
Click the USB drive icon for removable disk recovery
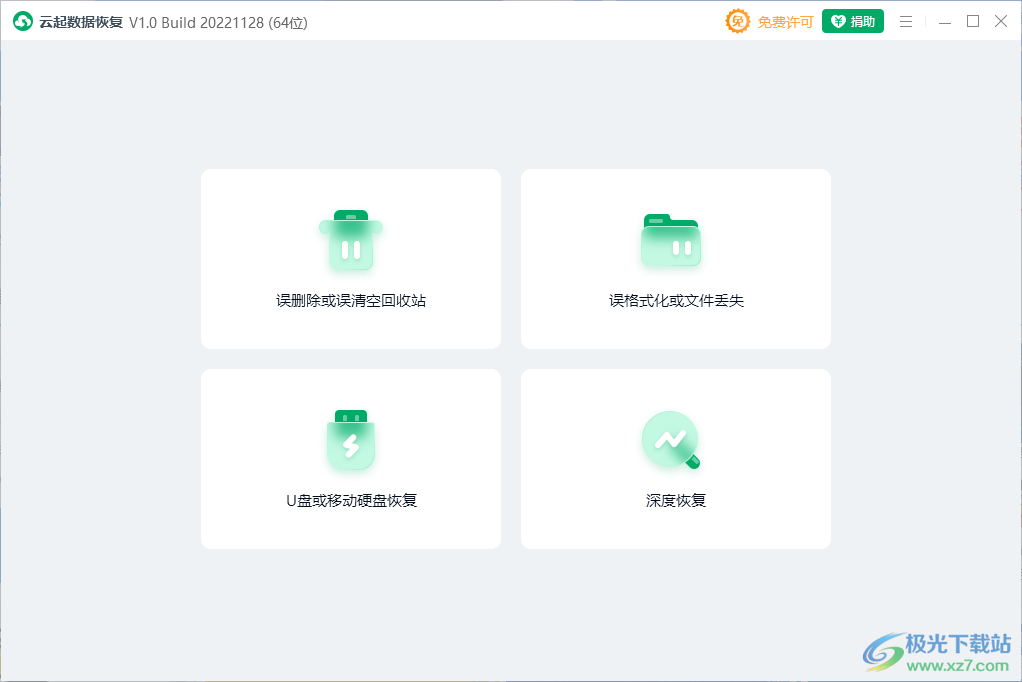click(350, 440)
